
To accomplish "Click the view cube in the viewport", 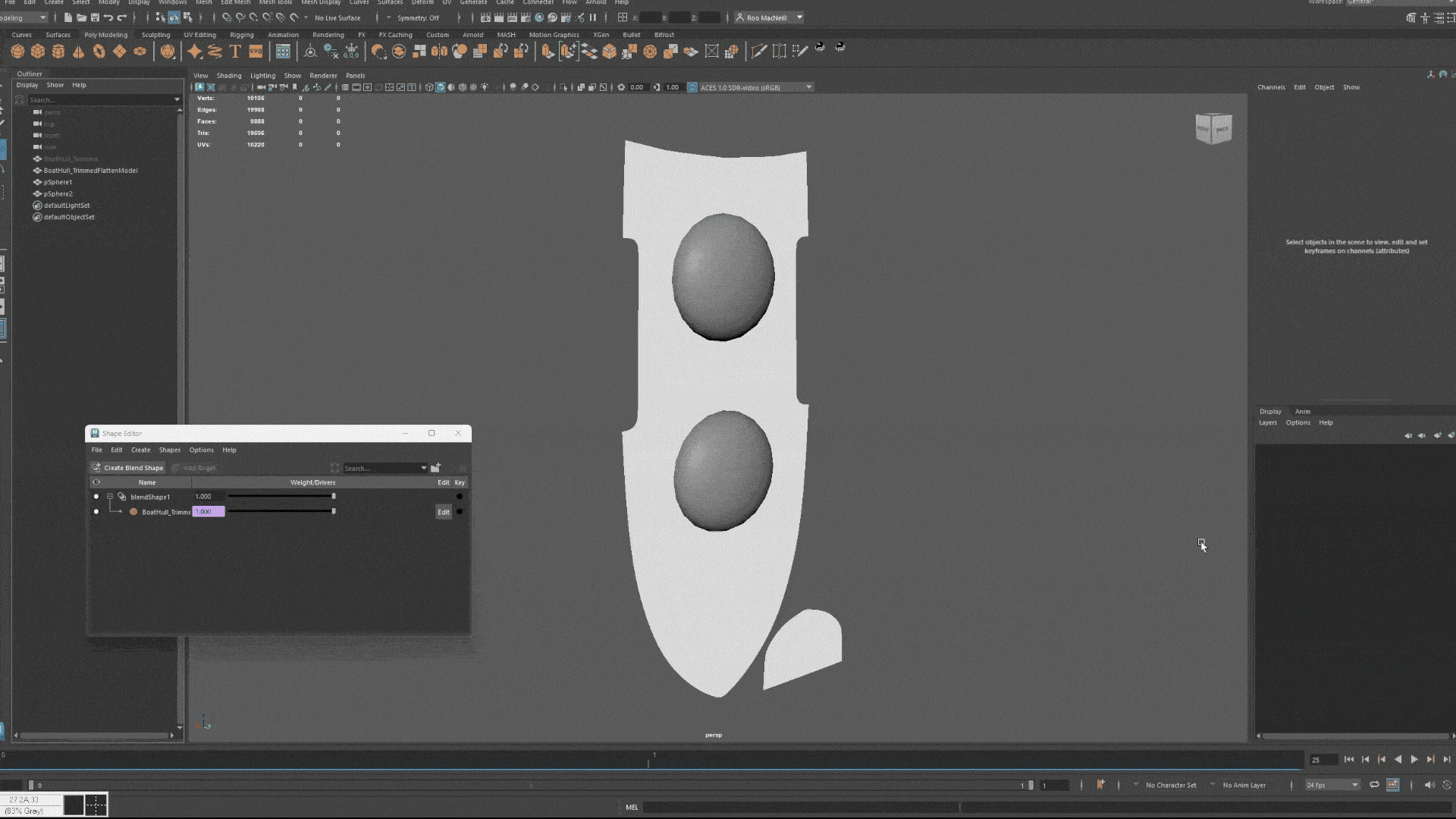I will [1213, 129].
